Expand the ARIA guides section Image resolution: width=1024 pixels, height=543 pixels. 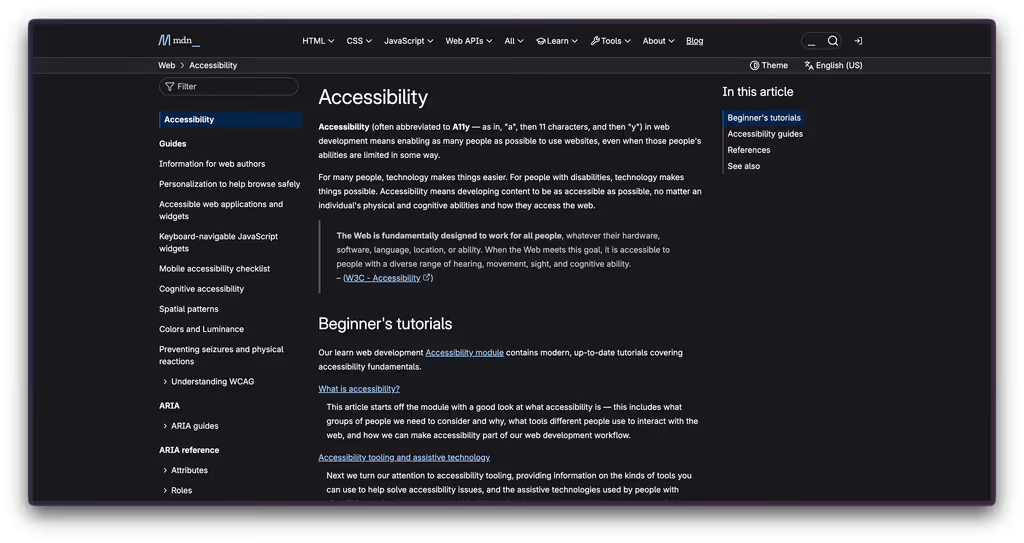(x=165, y=426)
